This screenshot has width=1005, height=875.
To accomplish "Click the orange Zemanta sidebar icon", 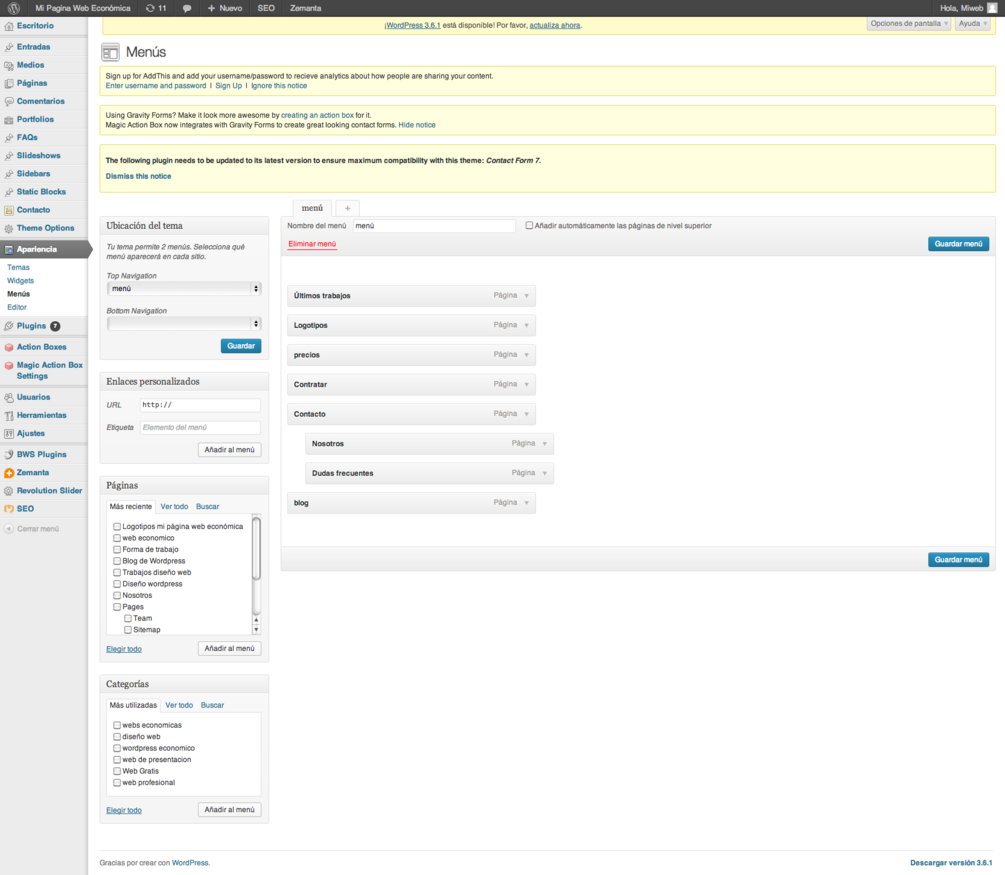I will 9,473.
